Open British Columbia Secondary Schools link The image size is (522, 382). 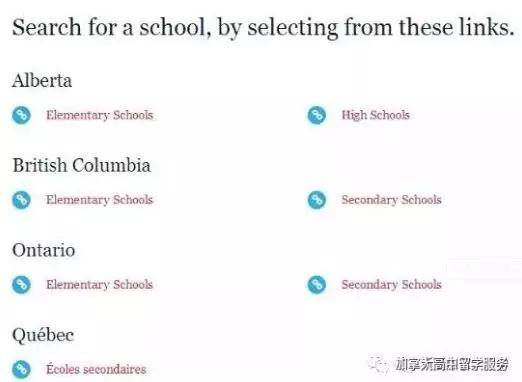[x=391, y=200]
